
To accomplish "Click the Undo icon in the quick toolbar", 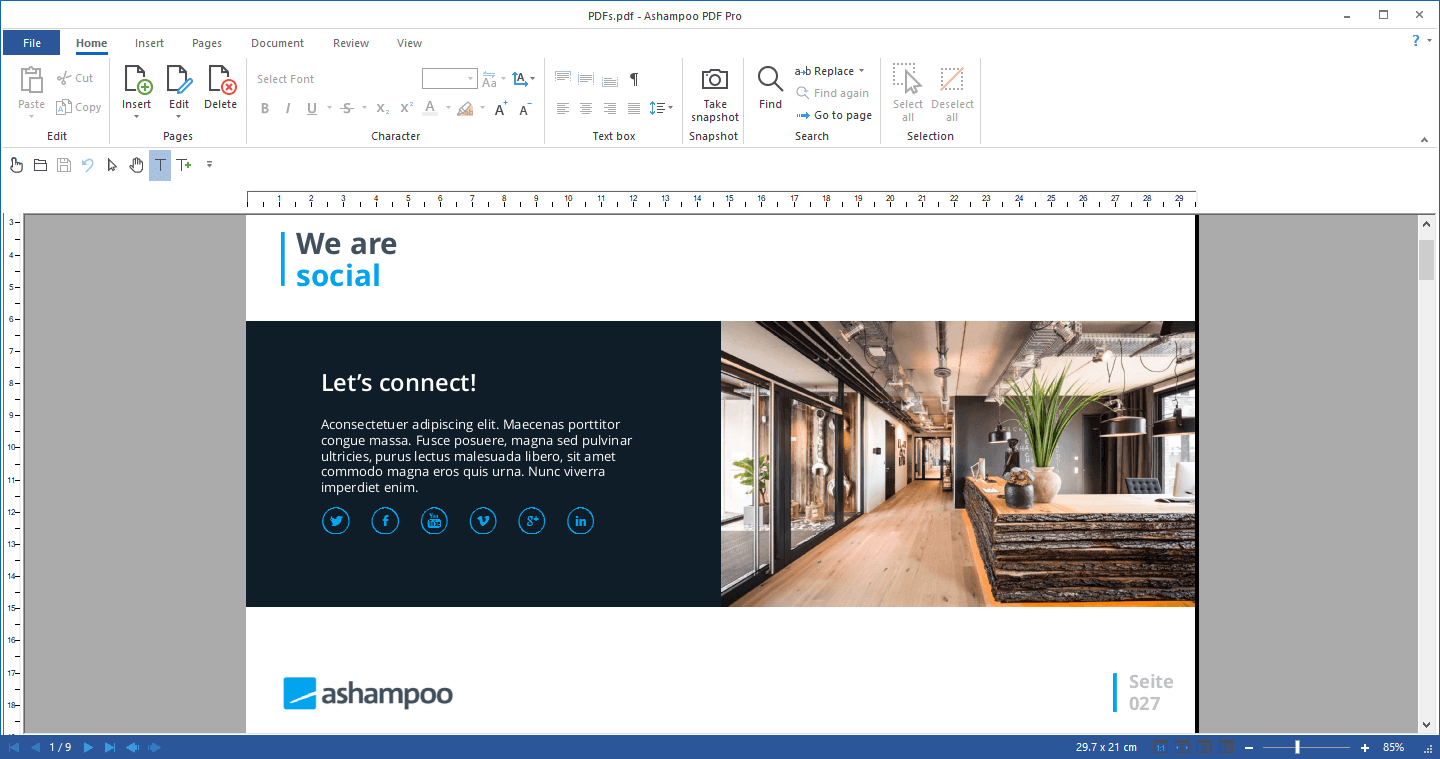I will (x=87, y=165).
